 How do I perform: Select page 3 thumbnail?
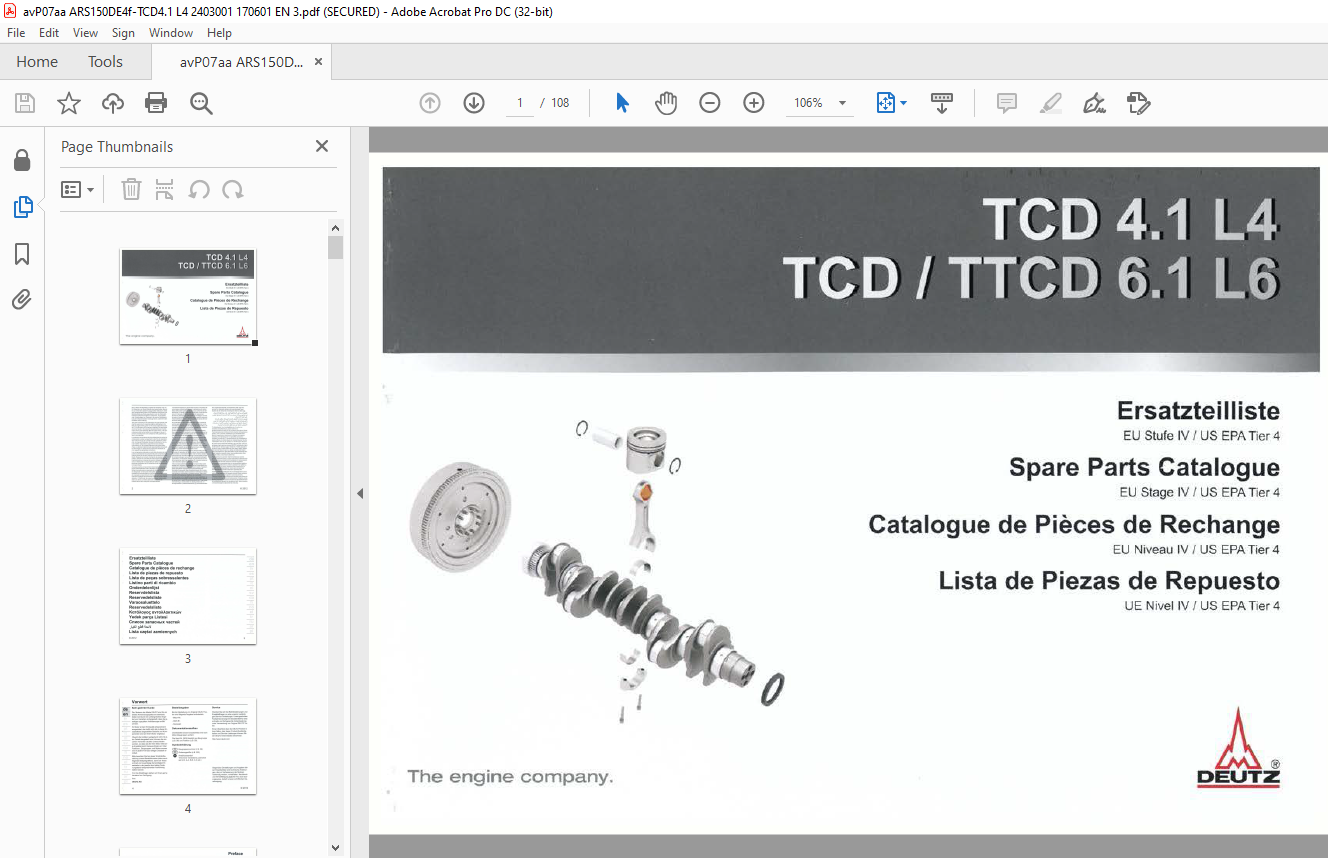pos(188,596)
